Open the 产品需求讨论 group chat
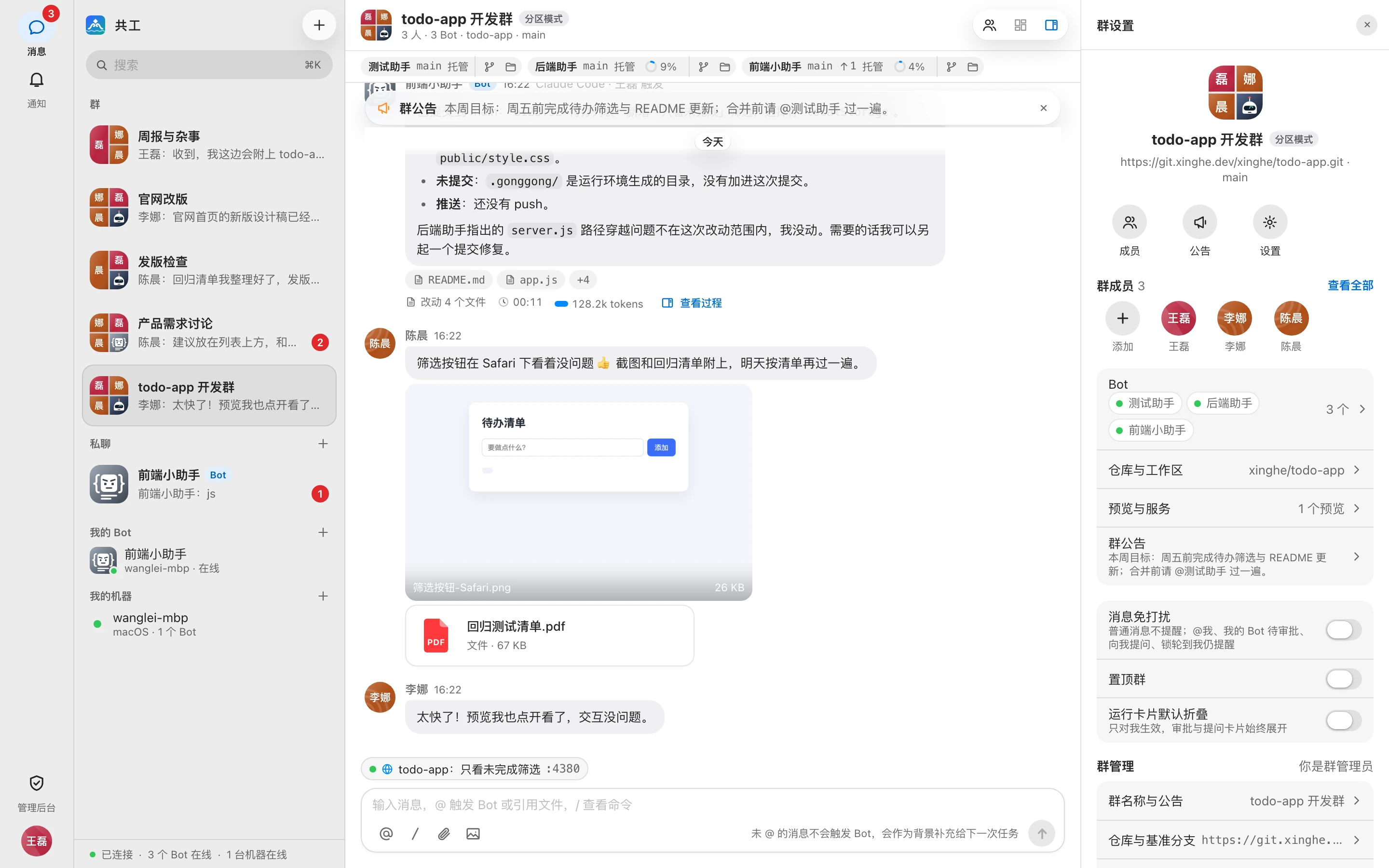 tap(209, 332)
